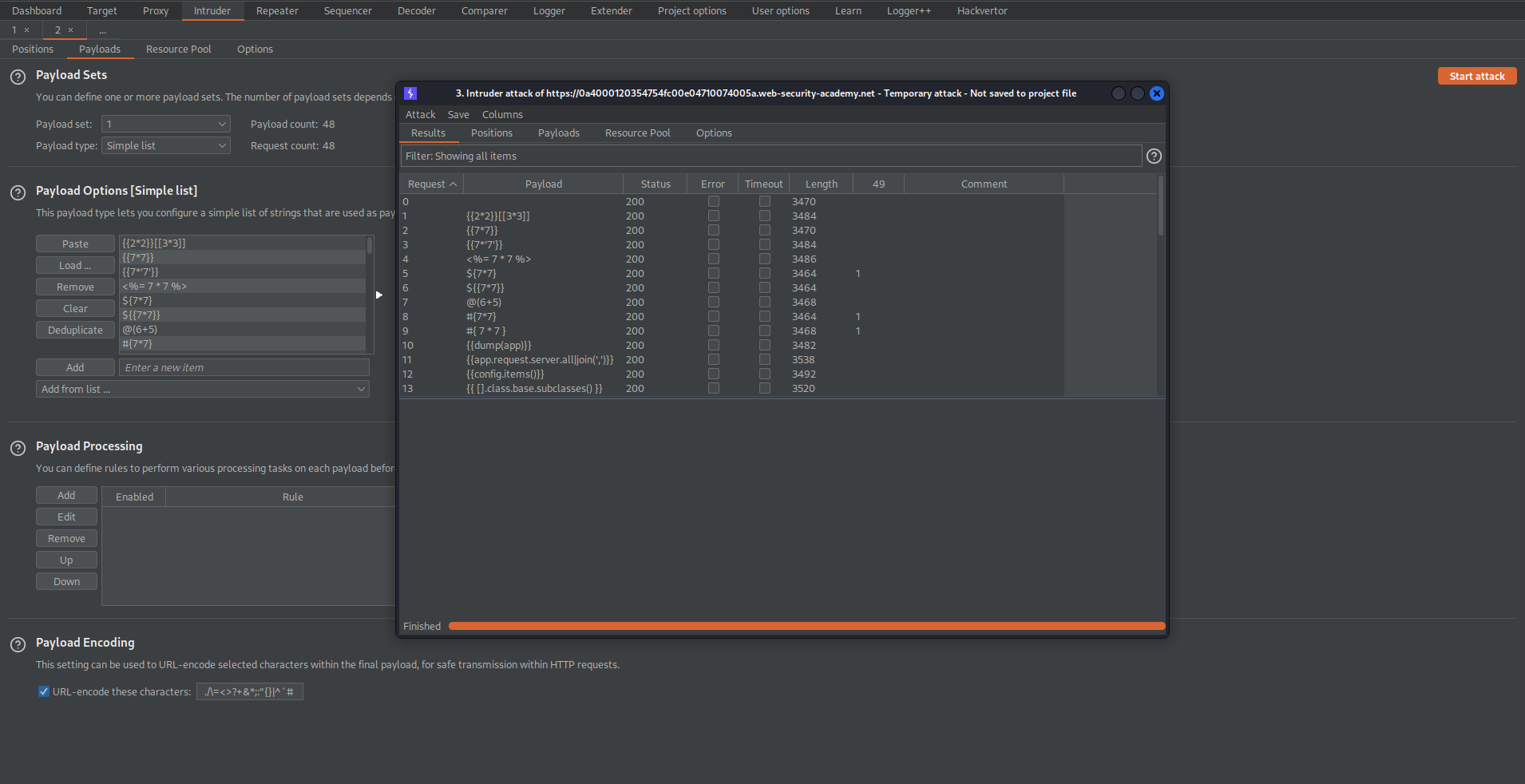This screenshot has width=1525, height=784.
Task: Click the Comment column header
Action: click(x=984, y=184)
